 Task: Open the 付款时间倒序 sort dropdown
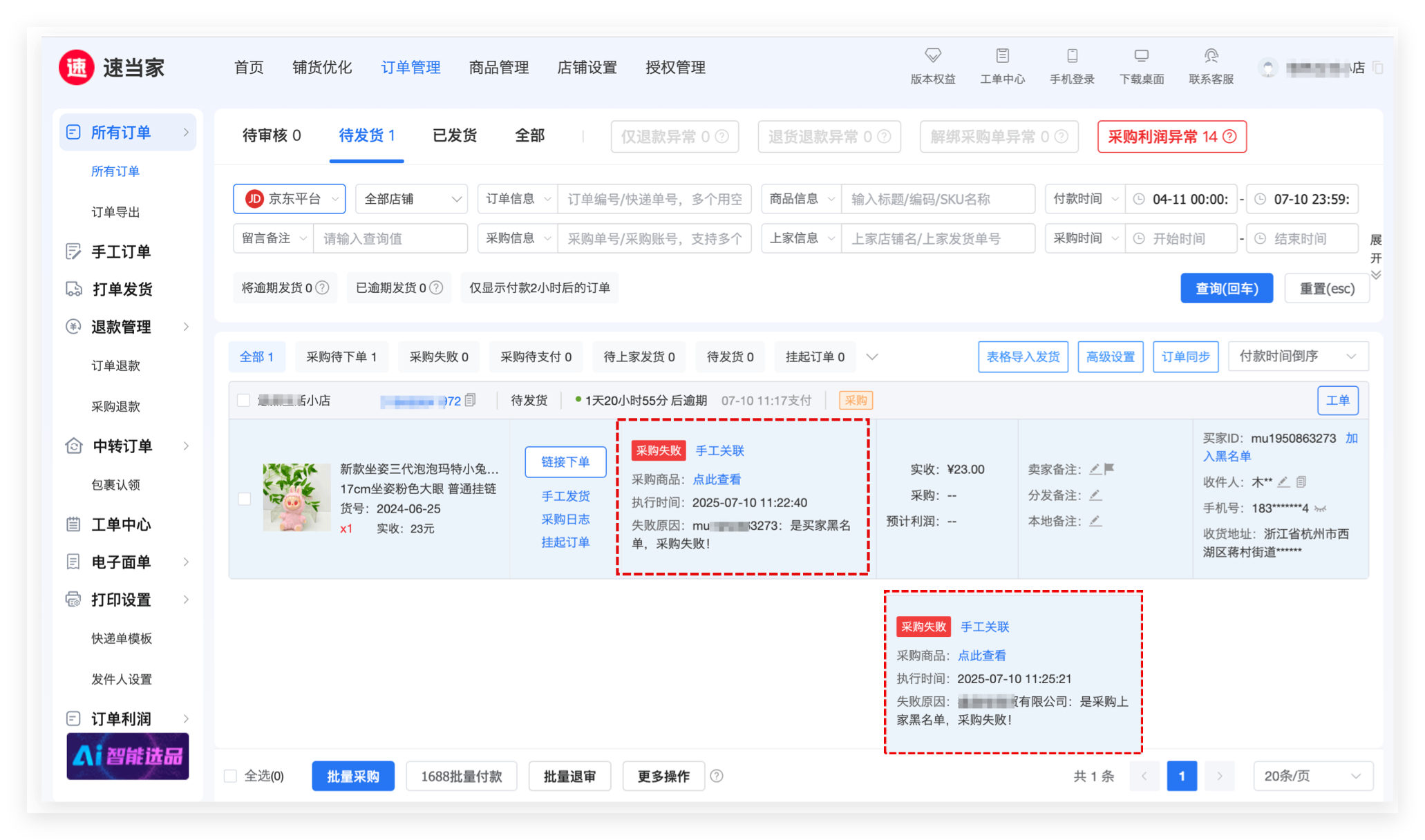point(1297,356)
